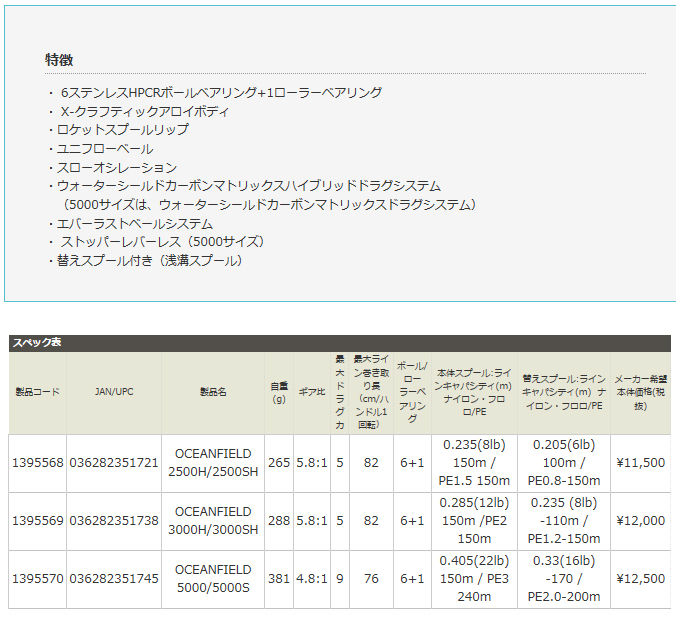Click the price ¥12,500
The image size is (680, 626).
[x=641, y=579]
